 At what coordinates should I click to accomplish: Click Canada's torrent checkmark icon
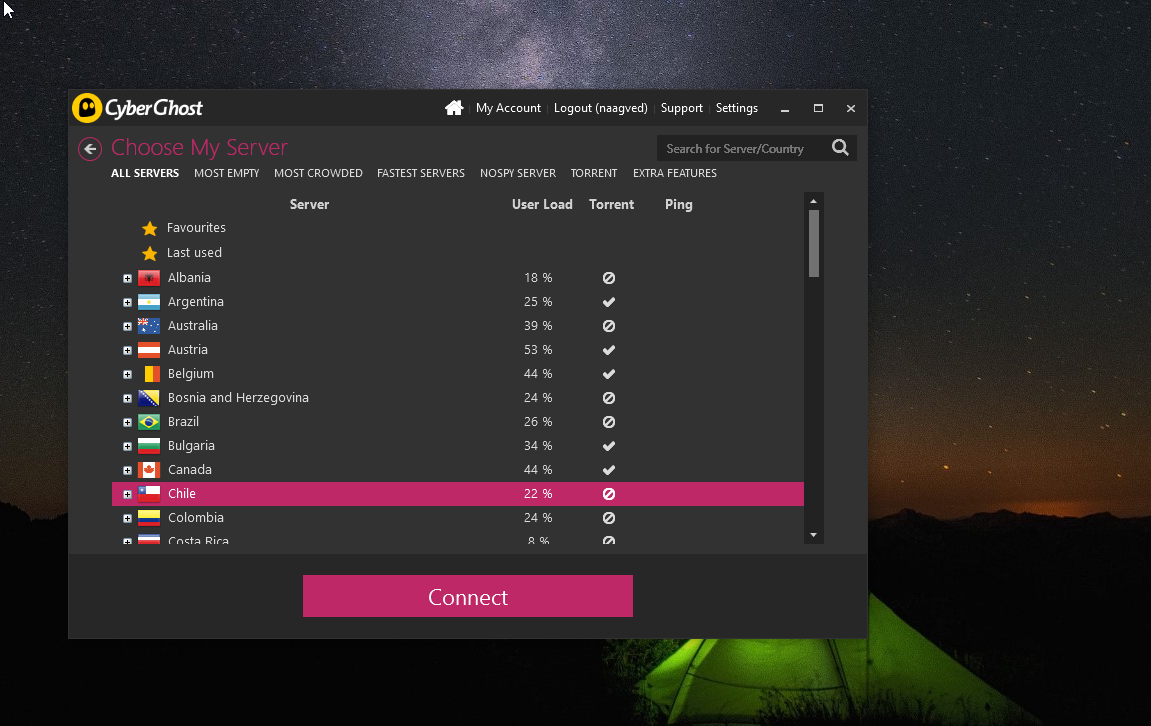pyautogui.click(x=609, y=470)
